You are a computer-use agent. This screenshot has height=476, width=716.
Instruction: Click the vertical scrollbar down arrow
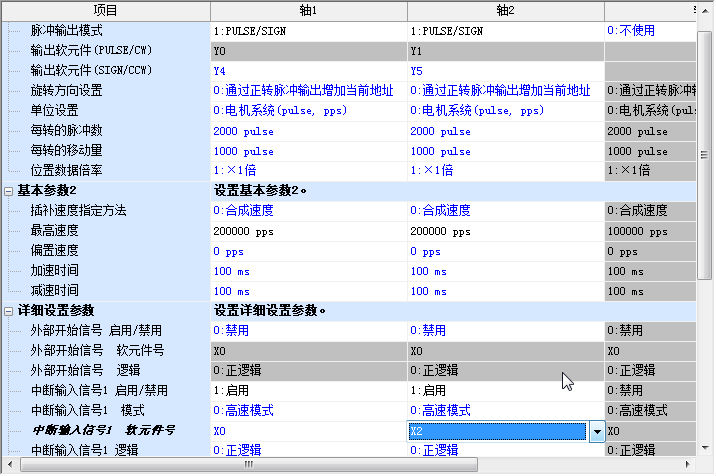705,448
